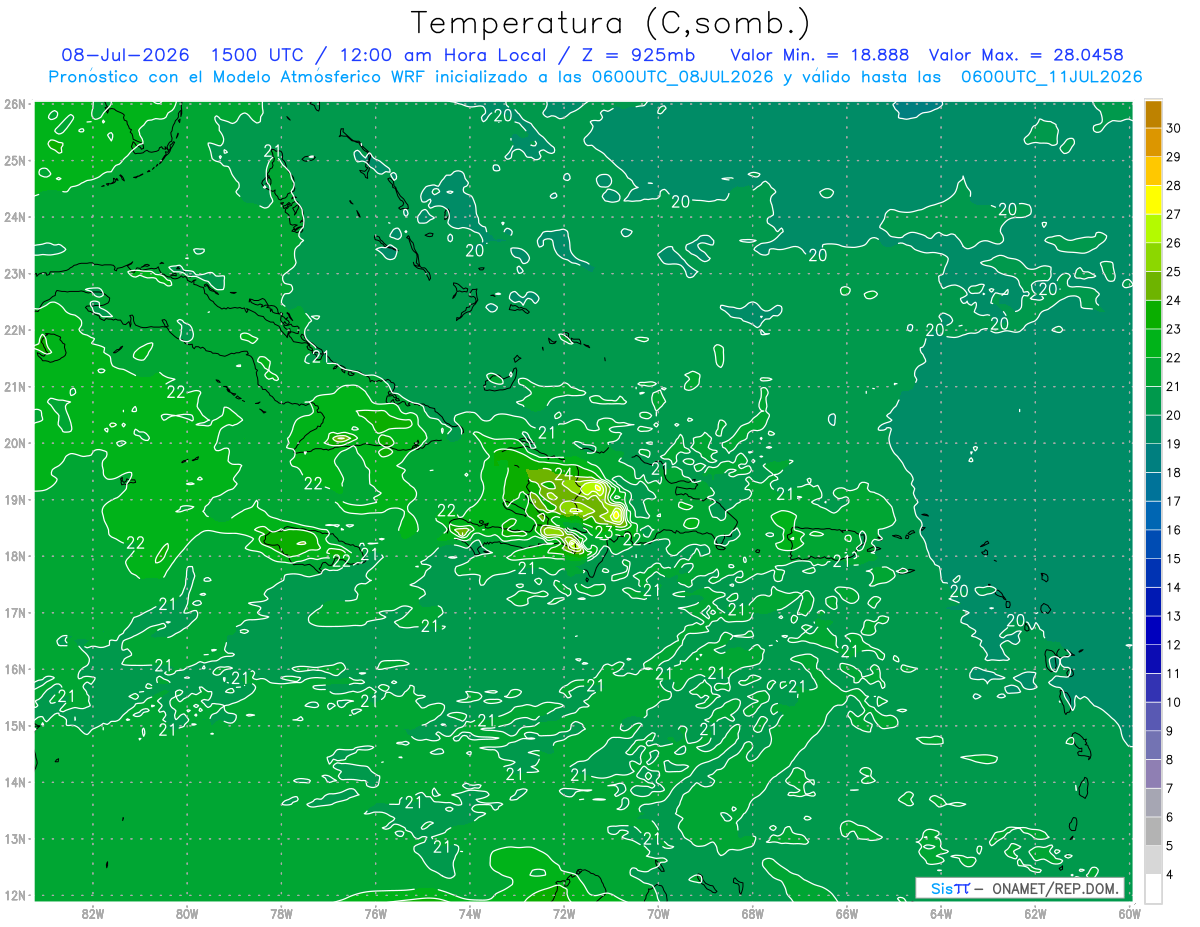Click the brown topmost legend color swatch
1200x927 pixels.
pos(1153,114)
